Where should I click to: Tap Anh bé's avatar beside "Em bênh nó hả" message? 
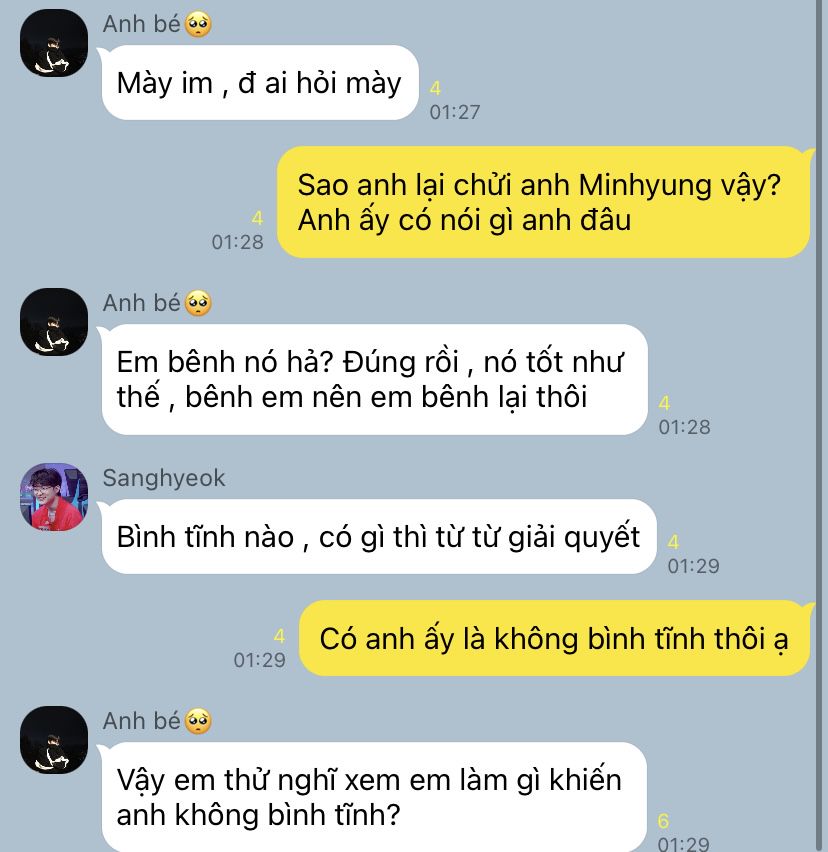click(54, 322)
